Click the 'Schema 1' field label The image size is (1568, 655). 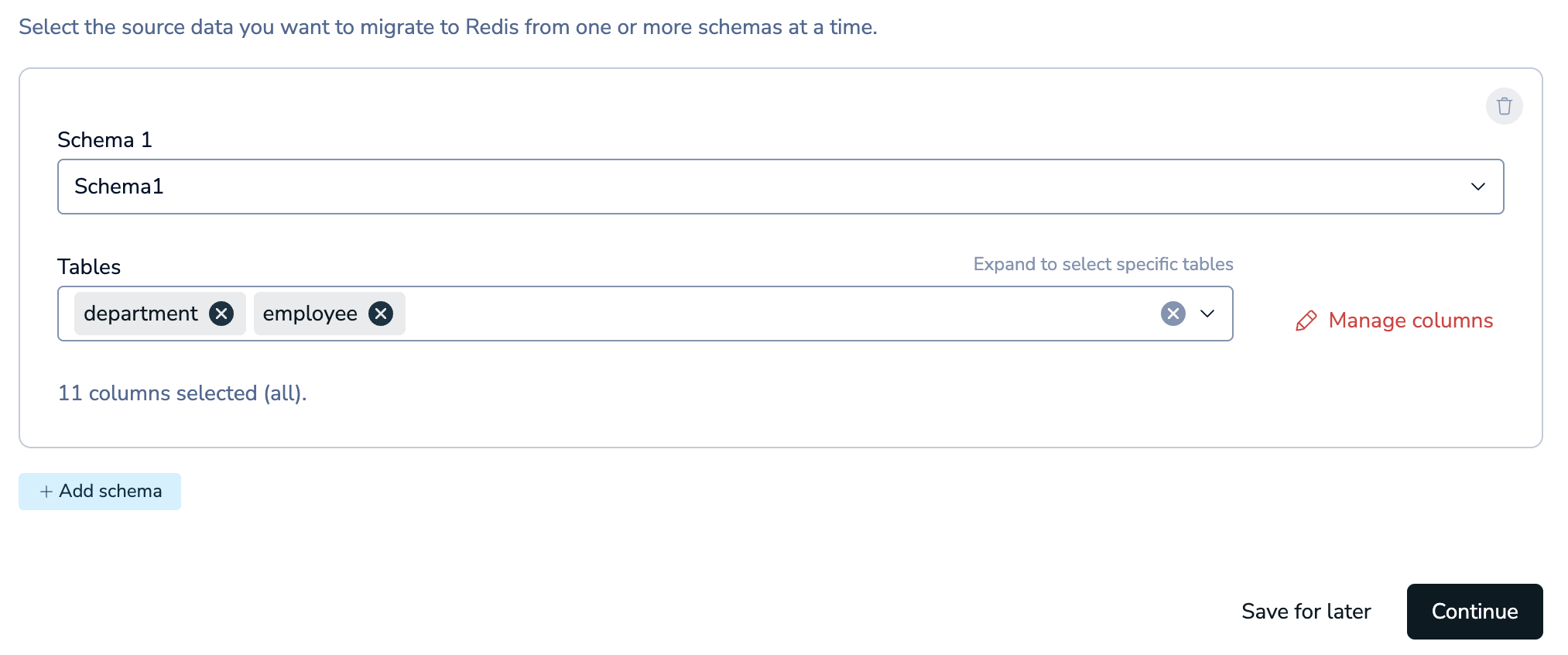pyautogui.click(x=104, y=140)
